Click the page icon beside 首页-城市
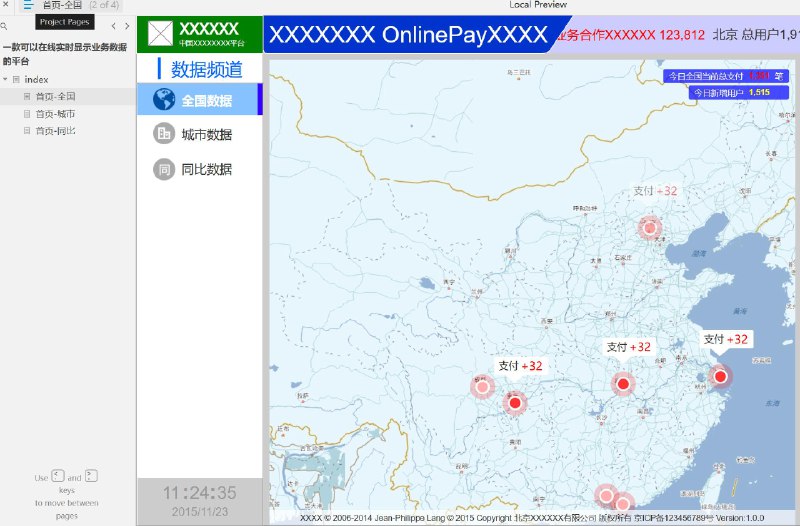Image resolution: width=800 pixels, height=526 pixels. click(x=27, y=114)
